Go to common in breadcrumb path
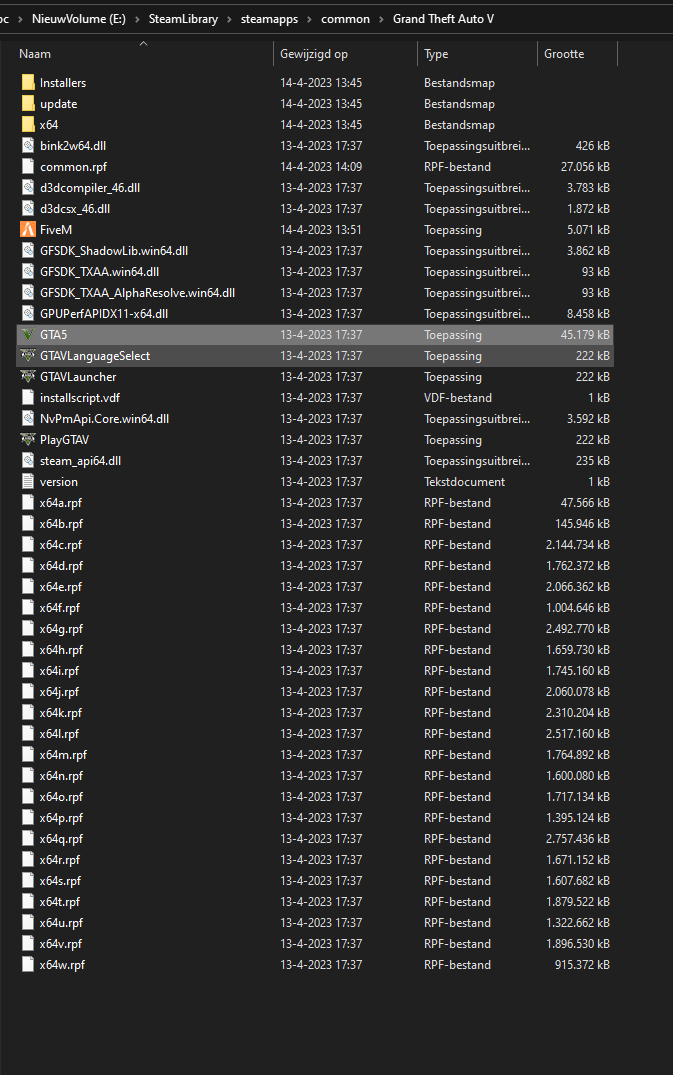Image resolution: width=673 pixels, height=1075 pixels. point(345,19)
